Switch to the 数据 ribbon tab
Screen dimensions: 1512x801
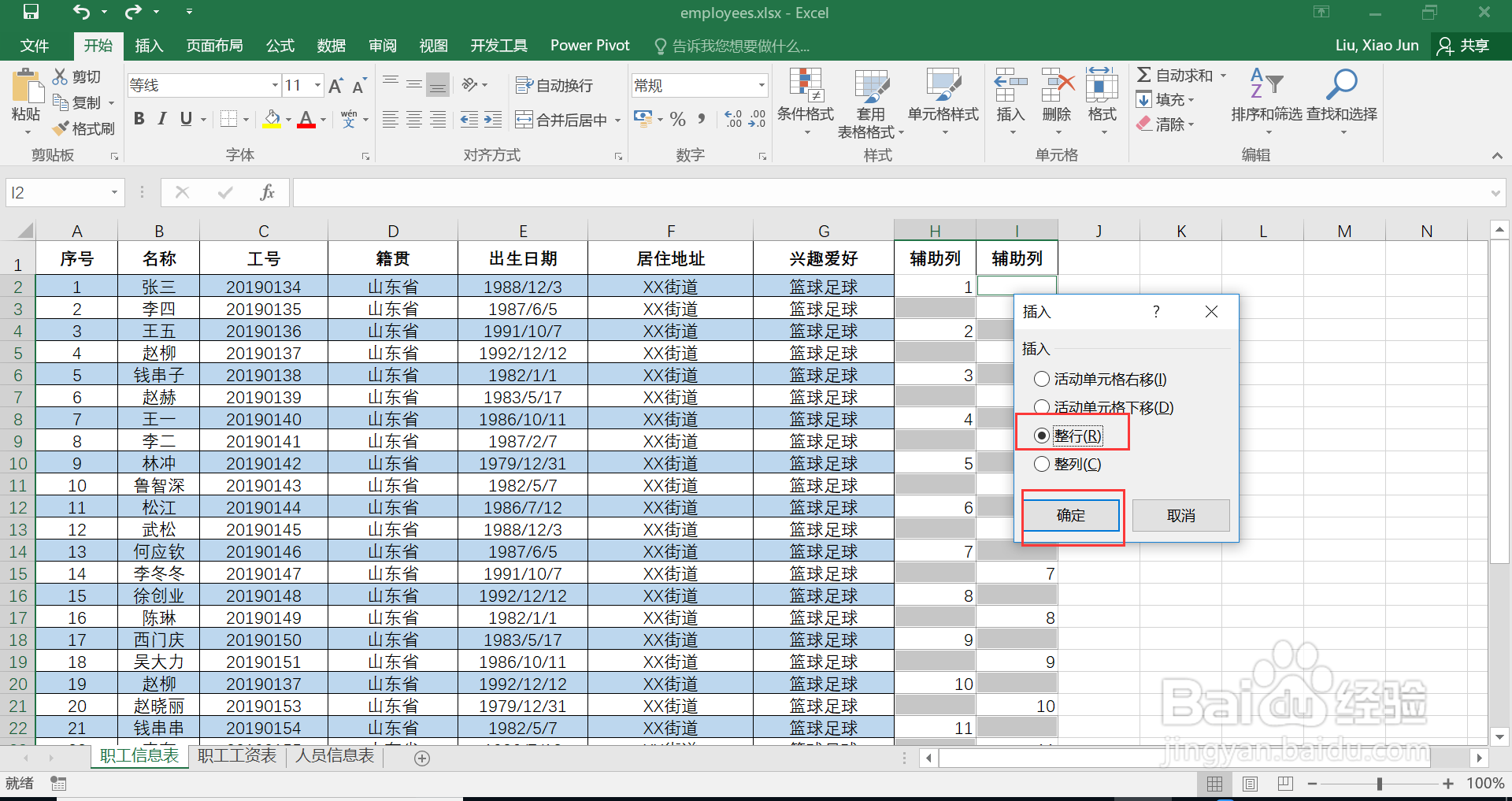click(x=331, y=45)
